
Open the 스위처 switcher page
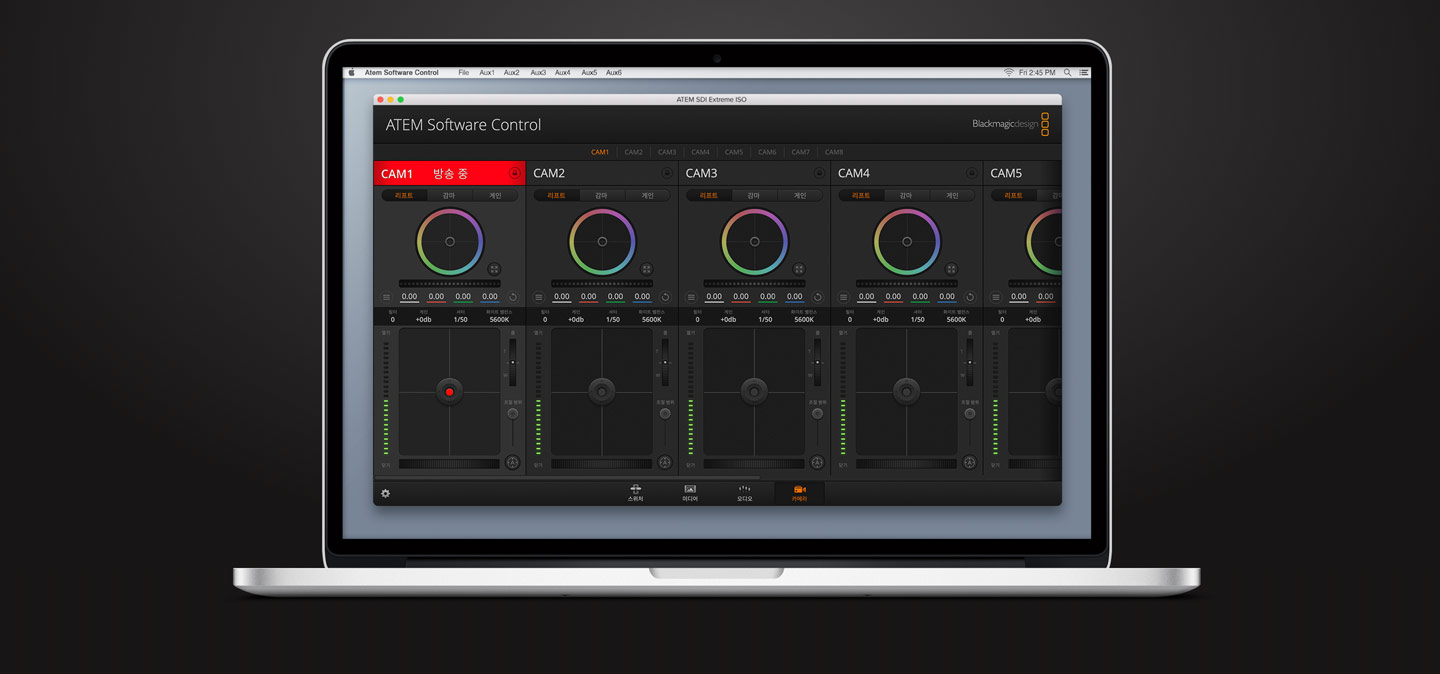635,492
